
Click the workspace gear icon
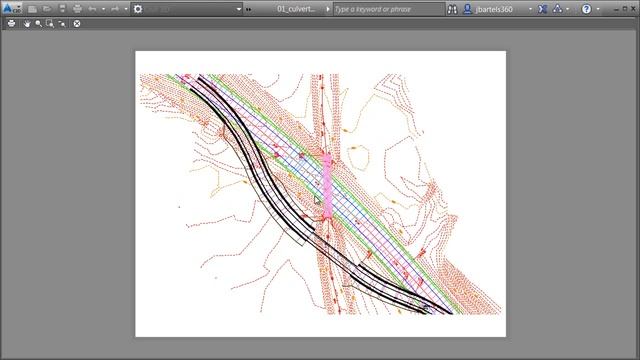pyautogui.click(x=138, y=9)
